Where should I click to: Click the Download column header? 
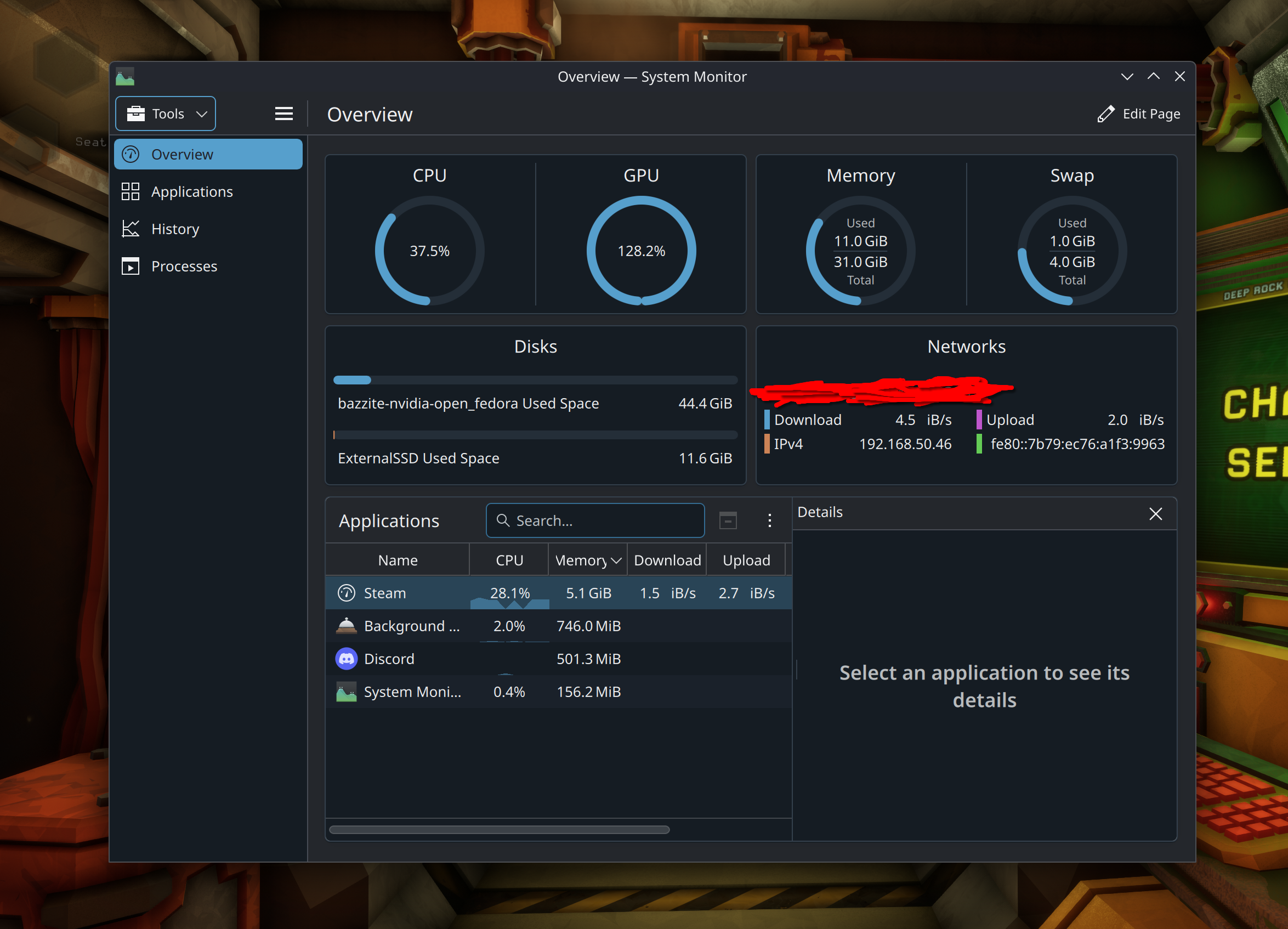tap(667, 560)
